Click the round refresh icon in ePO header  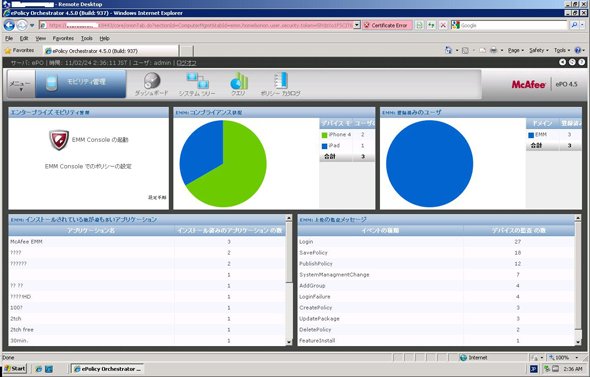[x=572, y=62]
